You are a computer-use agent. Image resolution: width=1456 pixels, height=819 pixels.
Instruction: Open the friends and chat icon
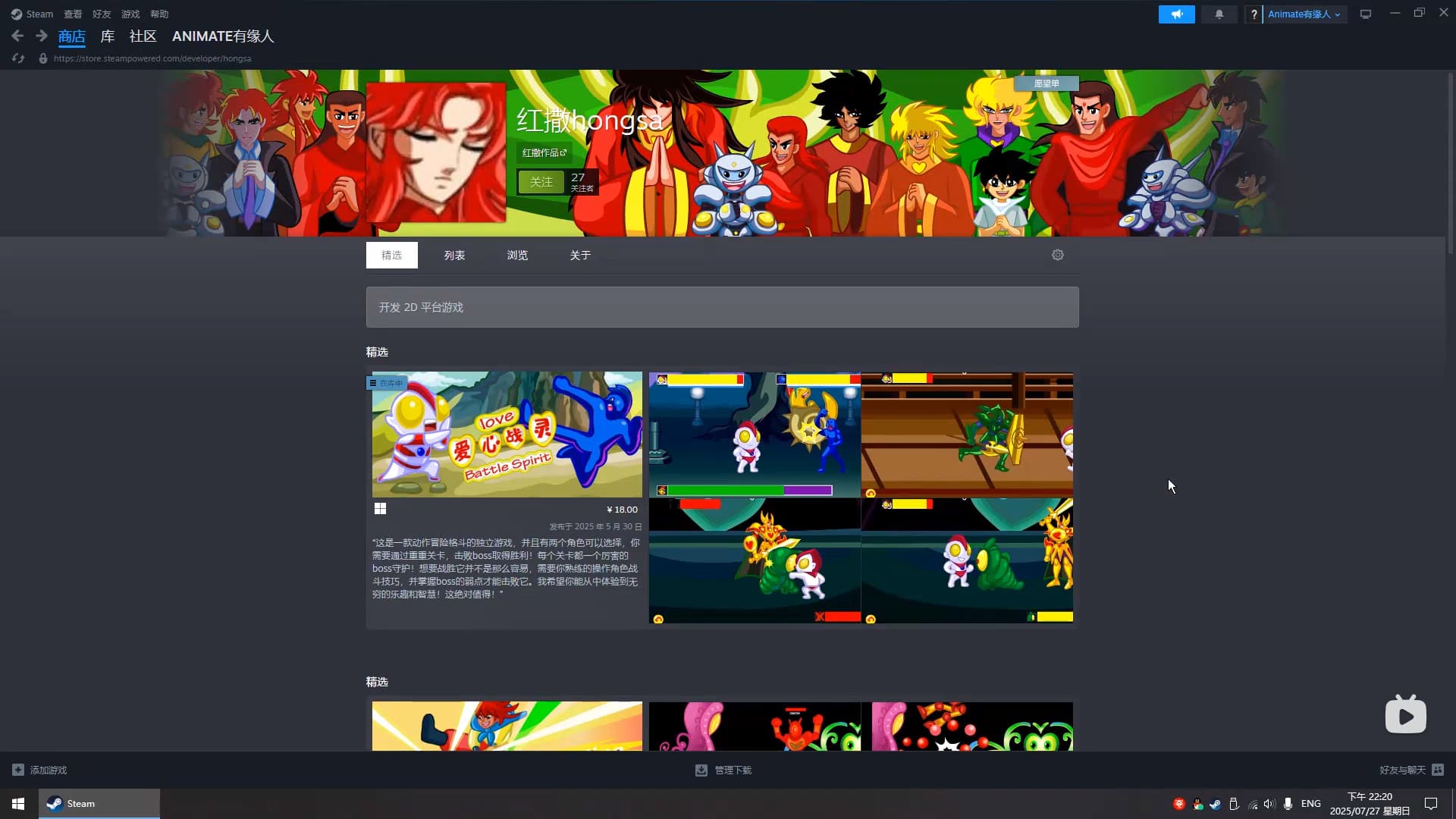point(1438,770)
